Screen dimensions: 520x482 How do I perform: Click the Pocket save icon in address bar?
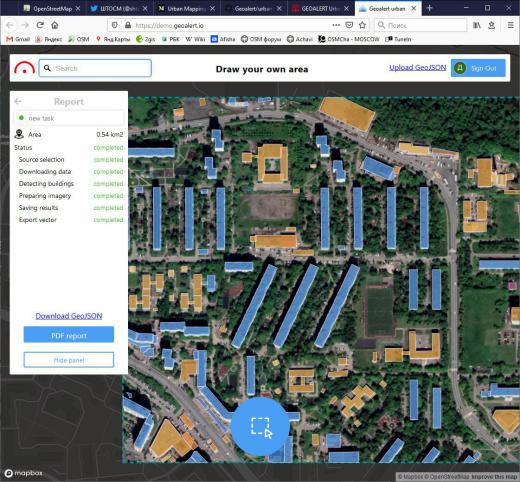[x=349, y=25]
